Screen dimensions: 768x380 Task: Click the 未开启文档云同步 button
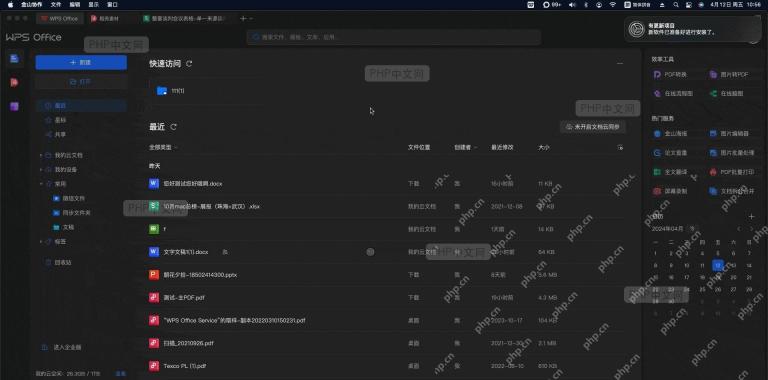click(593, 127)
